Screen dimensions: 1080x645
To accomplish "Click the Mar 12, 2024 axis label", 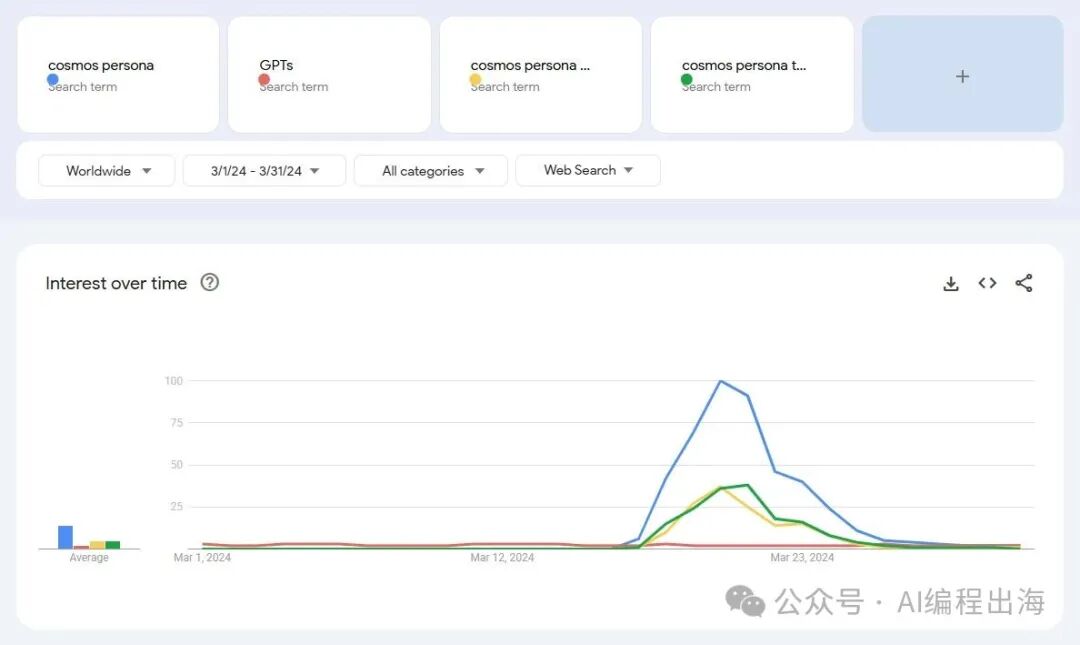I will [x=502, y=557].
